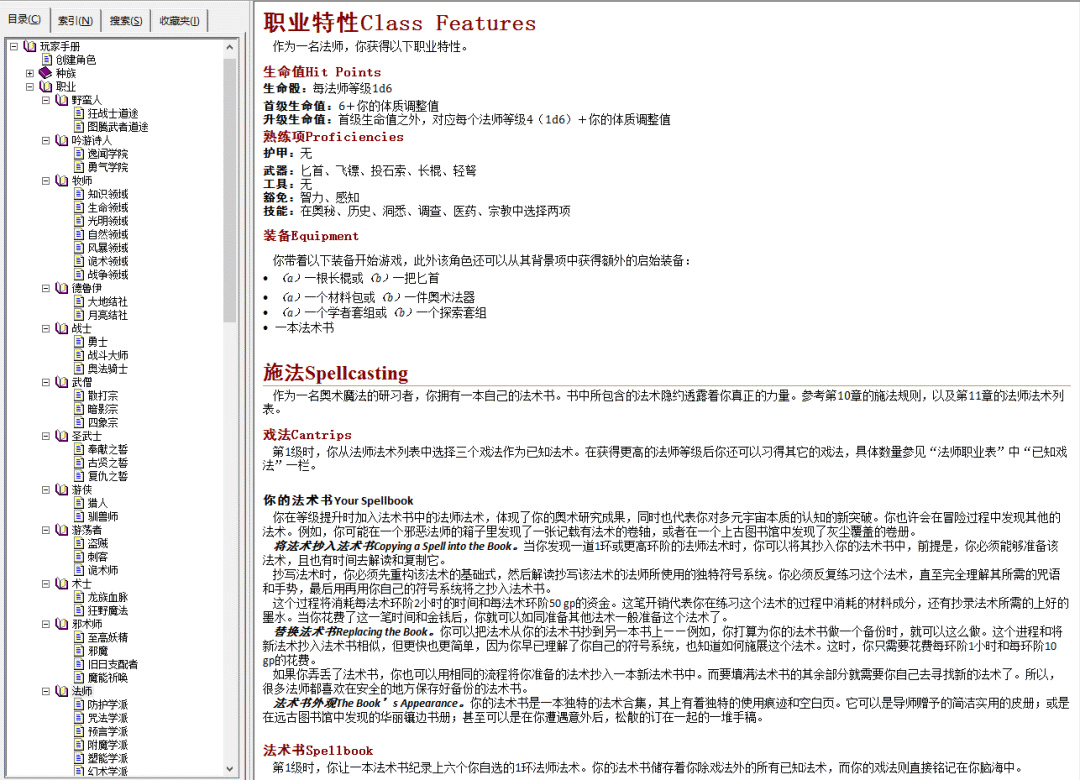Open the 龙族血脉 topic
The height and width of the screenshot is (780, 1080).
(x=107, y=597)
